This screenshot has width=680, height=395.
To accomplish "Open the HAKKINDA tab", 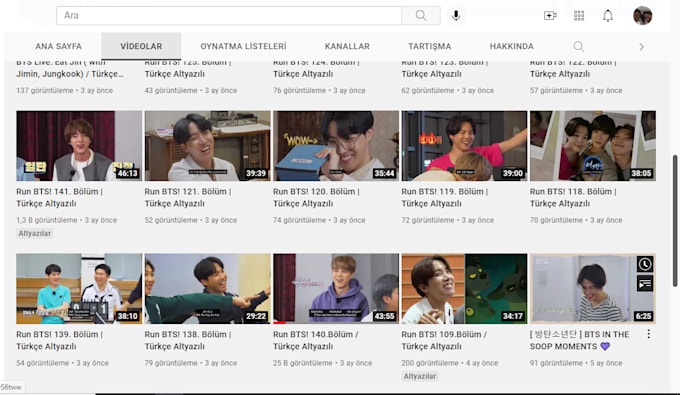I will point(512,46).
